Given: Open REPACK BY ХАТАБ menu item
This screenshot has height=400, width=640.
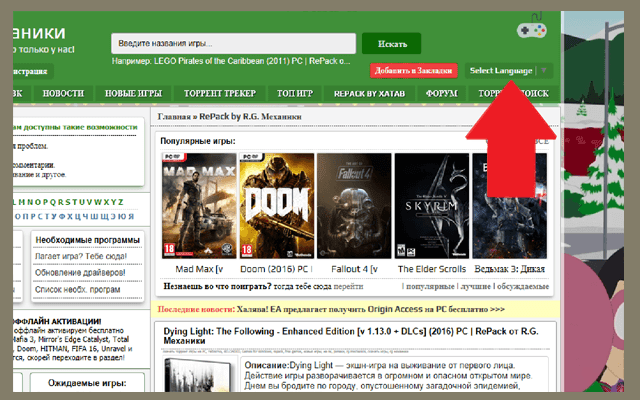Looking at the screenshot, I should tap(368, 93).
